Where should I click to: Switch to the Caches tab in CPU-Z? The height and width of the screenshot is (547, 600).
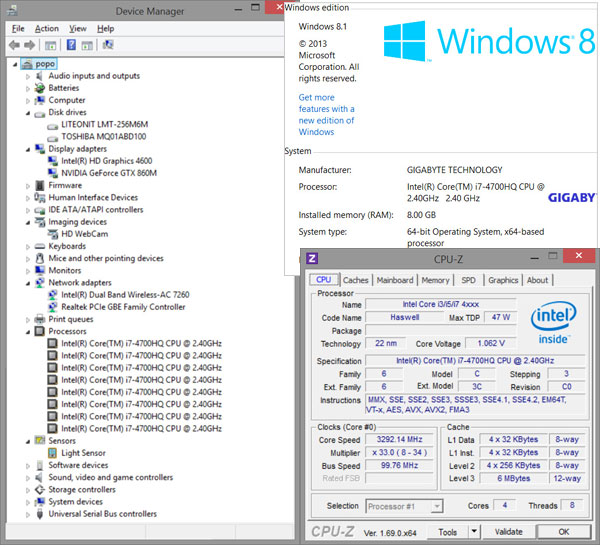pyautogui.click(x=355, y=280)
